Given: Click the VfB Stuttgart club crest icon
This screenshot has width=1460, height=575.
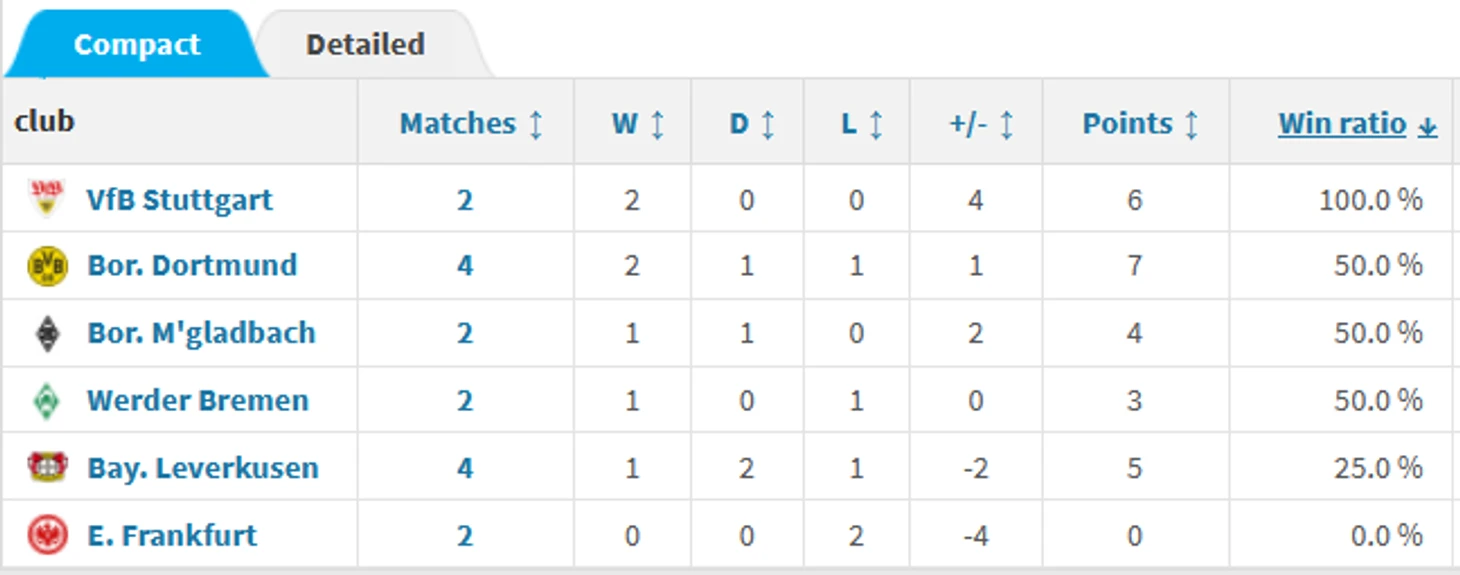Looking at the screenshot, I should (47, 199).
